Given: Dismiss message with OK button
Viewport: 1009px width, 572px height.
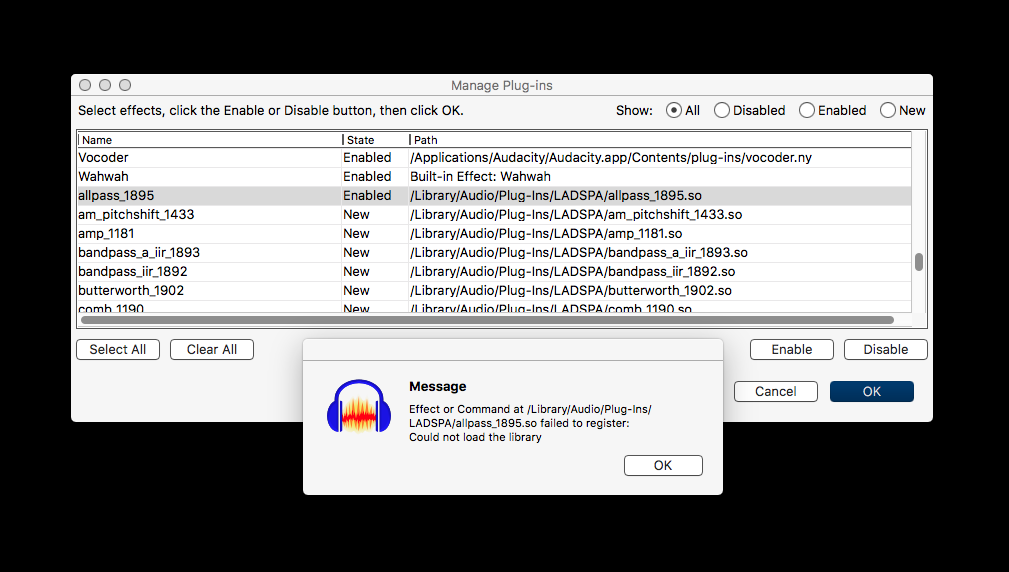Looking at the screenshot, I should [663, 465].
